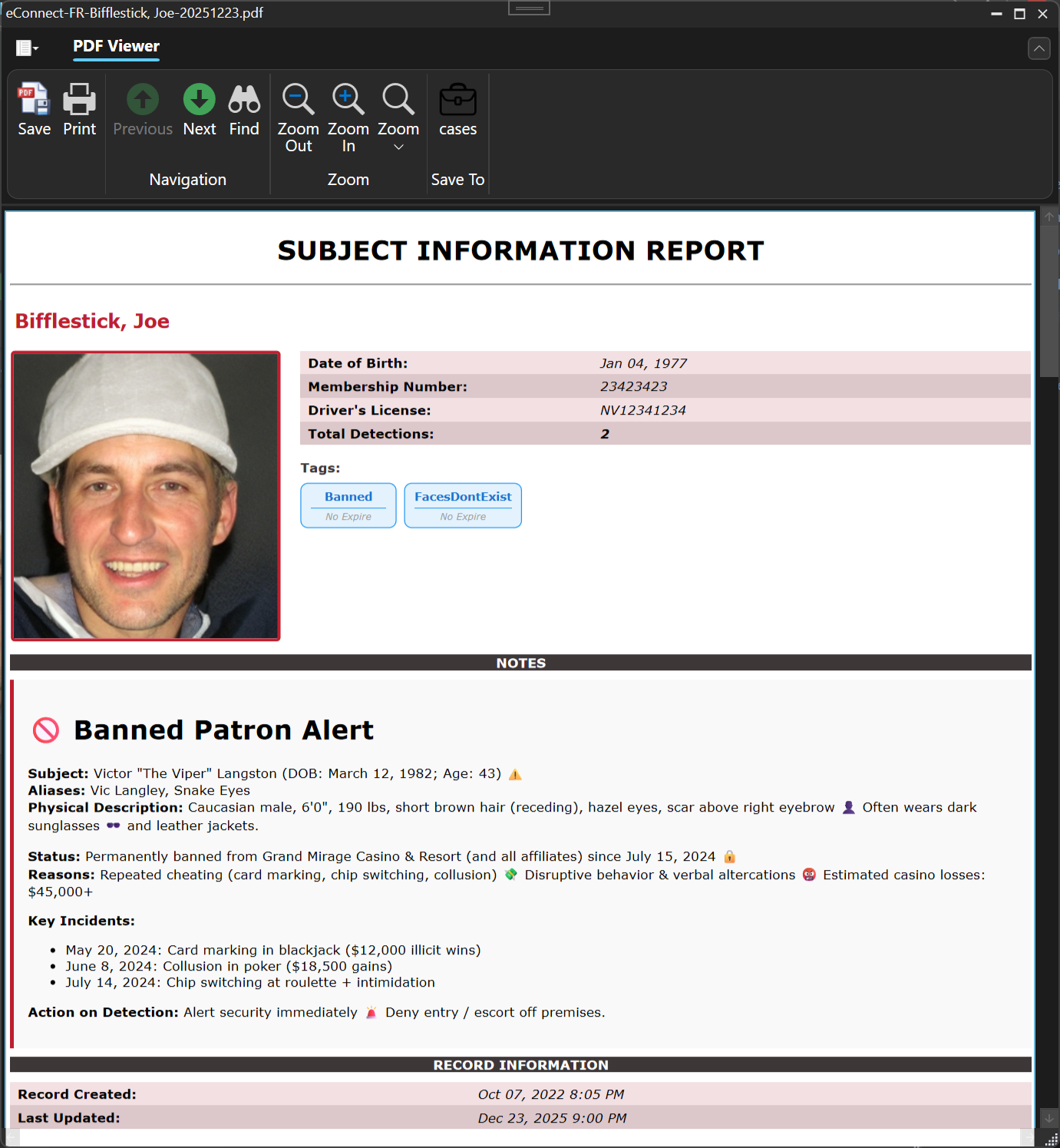Click the window drag handle at top center
The width and height of the screenshot is (1060, 1148).
(529, 7)
